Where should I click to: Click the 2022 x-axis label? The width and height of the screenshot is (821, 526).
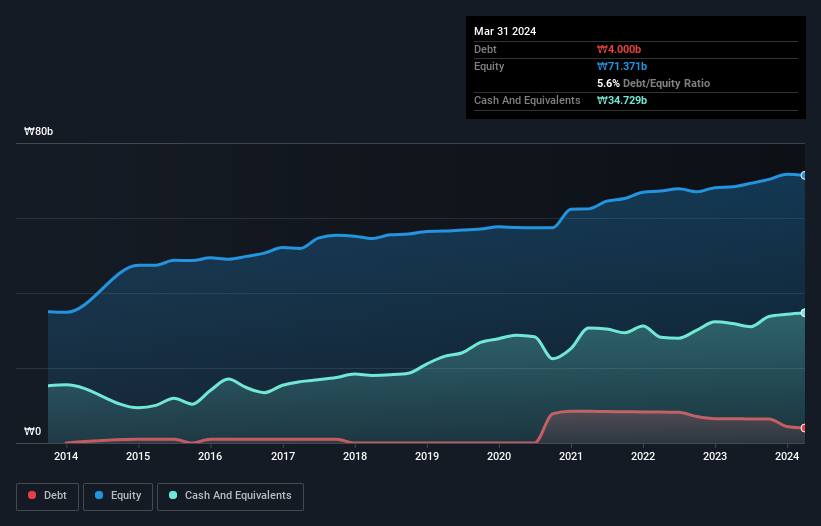643,456
